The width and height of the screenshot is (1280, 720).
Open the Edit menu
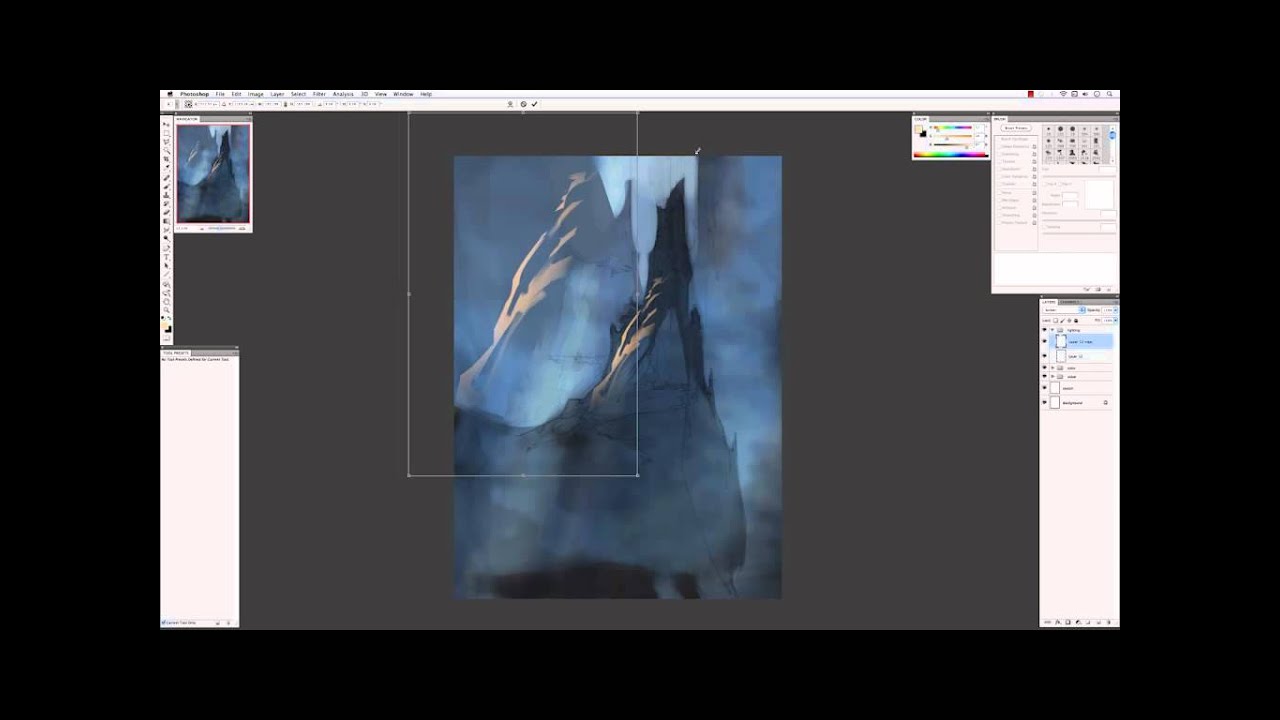[236, 94]
